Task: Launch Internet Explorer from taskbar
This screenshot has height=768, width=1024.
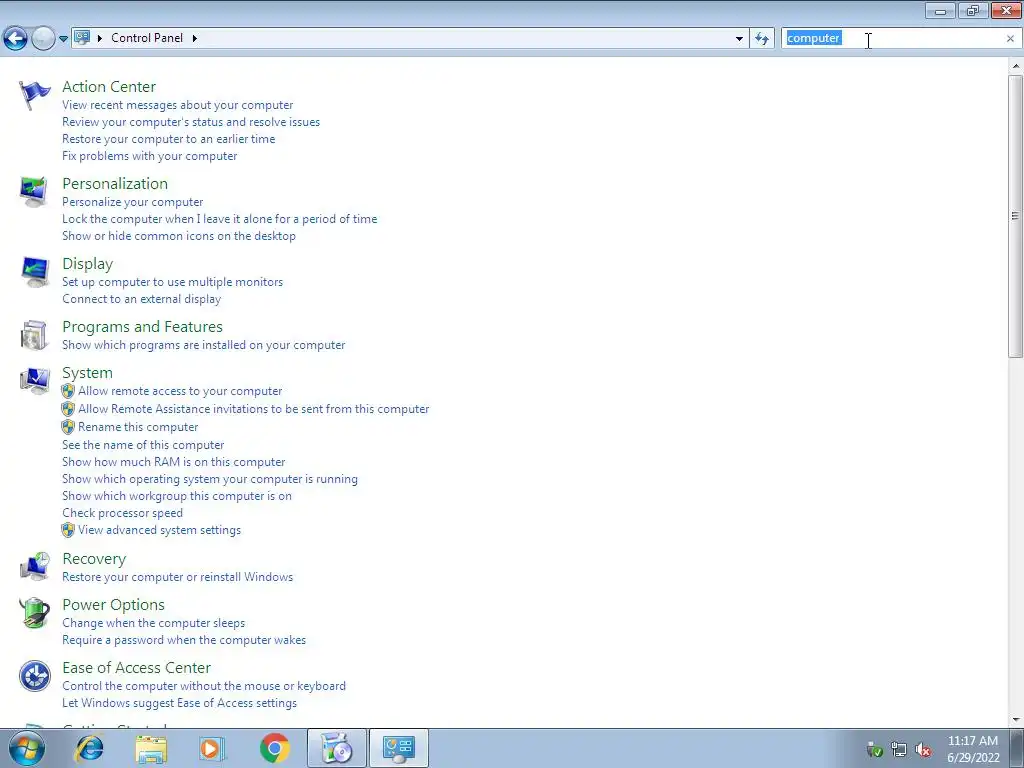Action: click(89, 748)
